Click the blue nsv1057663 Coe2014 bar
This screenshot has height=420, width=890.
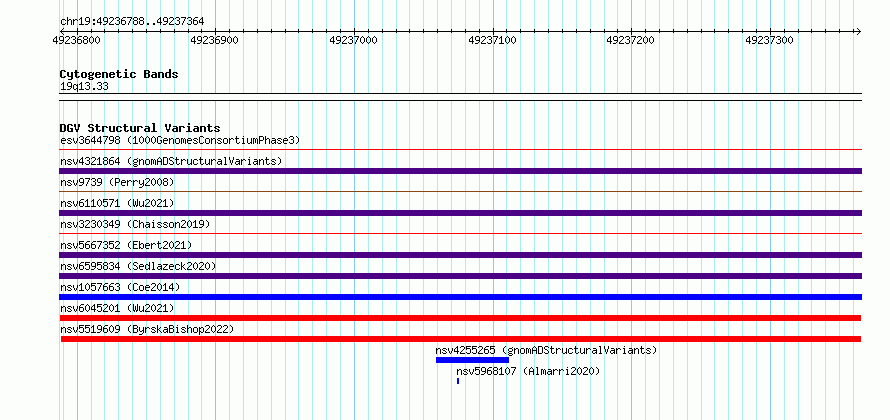click(x=460, y=297)
